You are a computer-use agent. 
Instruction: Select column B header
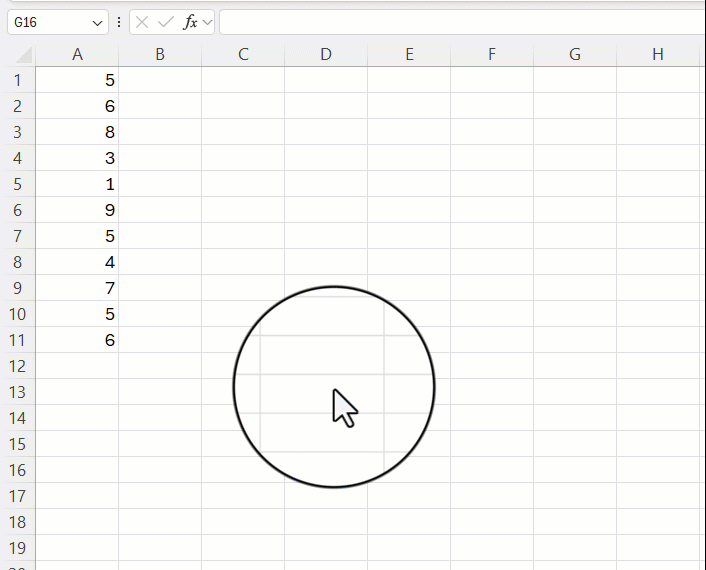pos(160,54)
